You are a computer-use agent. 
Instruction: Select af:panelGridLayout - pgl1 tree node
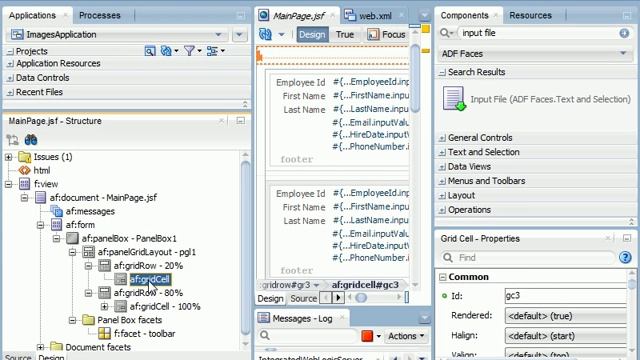click(147, 252)
